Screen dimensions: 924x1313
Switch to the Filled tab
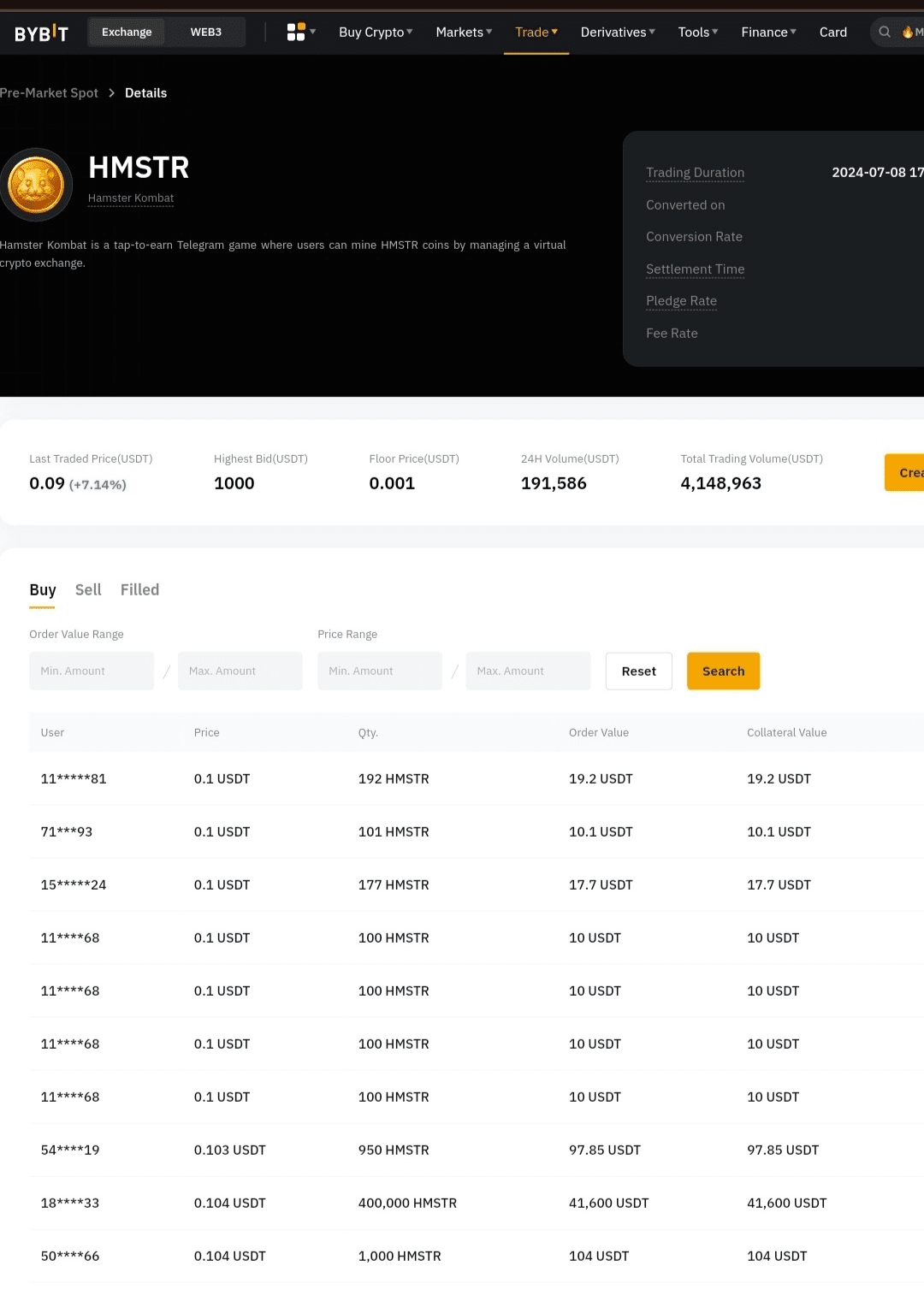[139, 590]
